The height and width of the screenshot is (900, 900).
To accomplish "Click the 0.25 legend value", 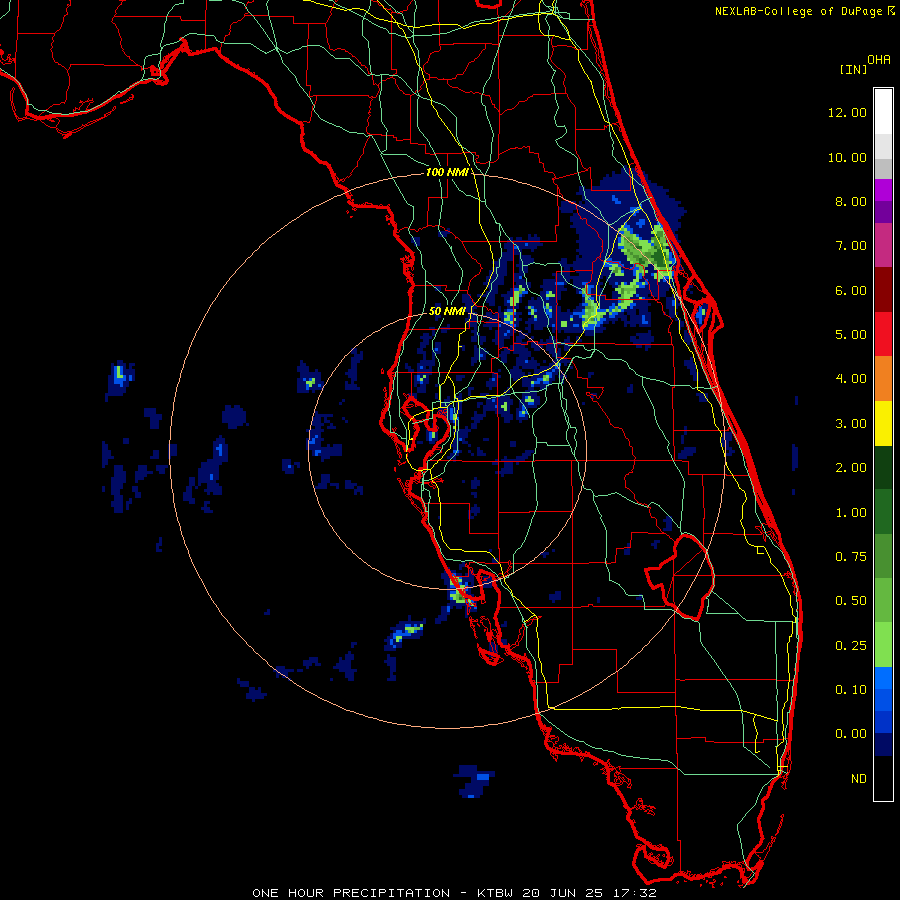I will click(851, 646).
